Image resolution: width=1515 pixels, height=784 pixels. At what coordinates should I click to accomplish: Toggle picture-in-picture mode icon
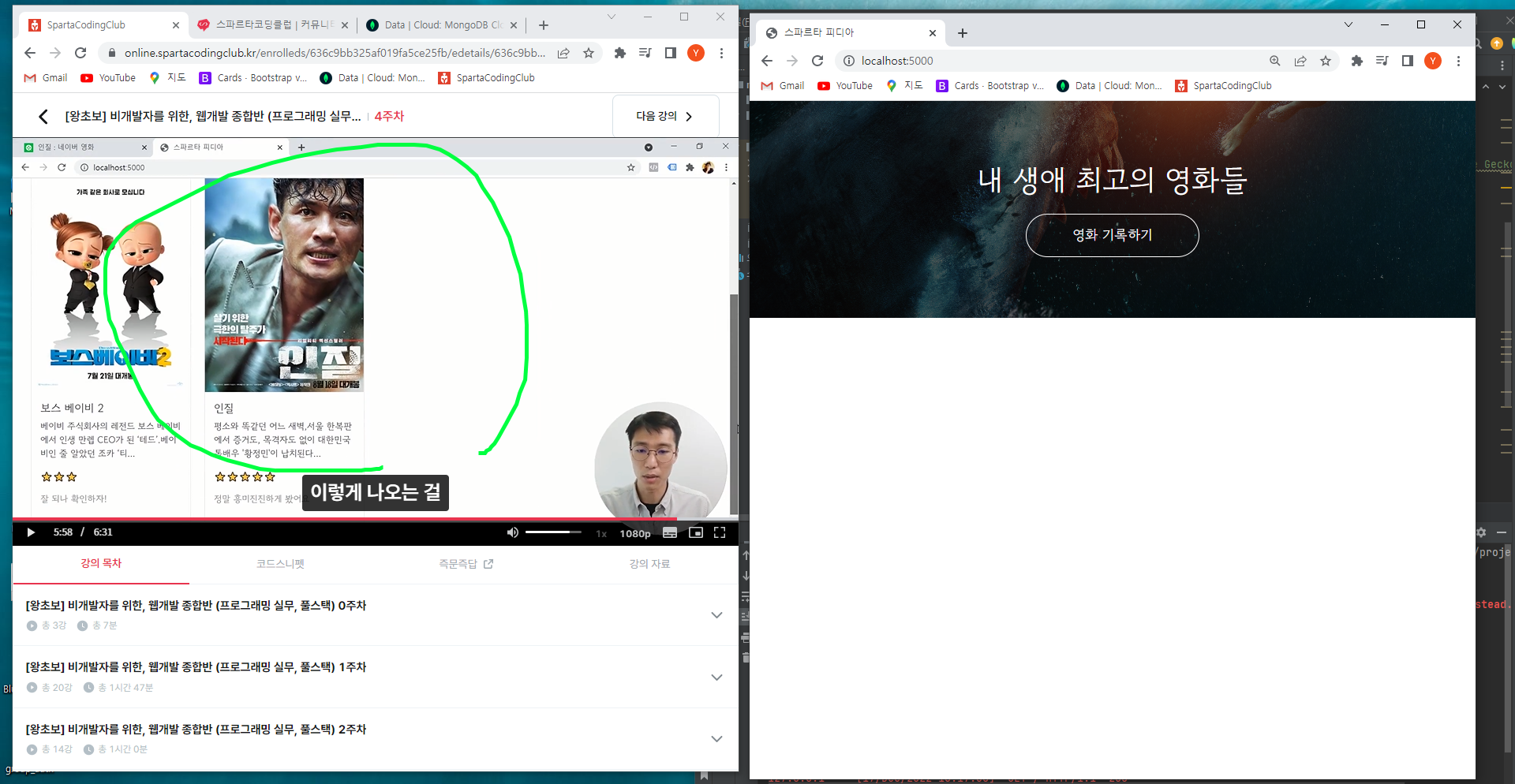tap(695, 532)
